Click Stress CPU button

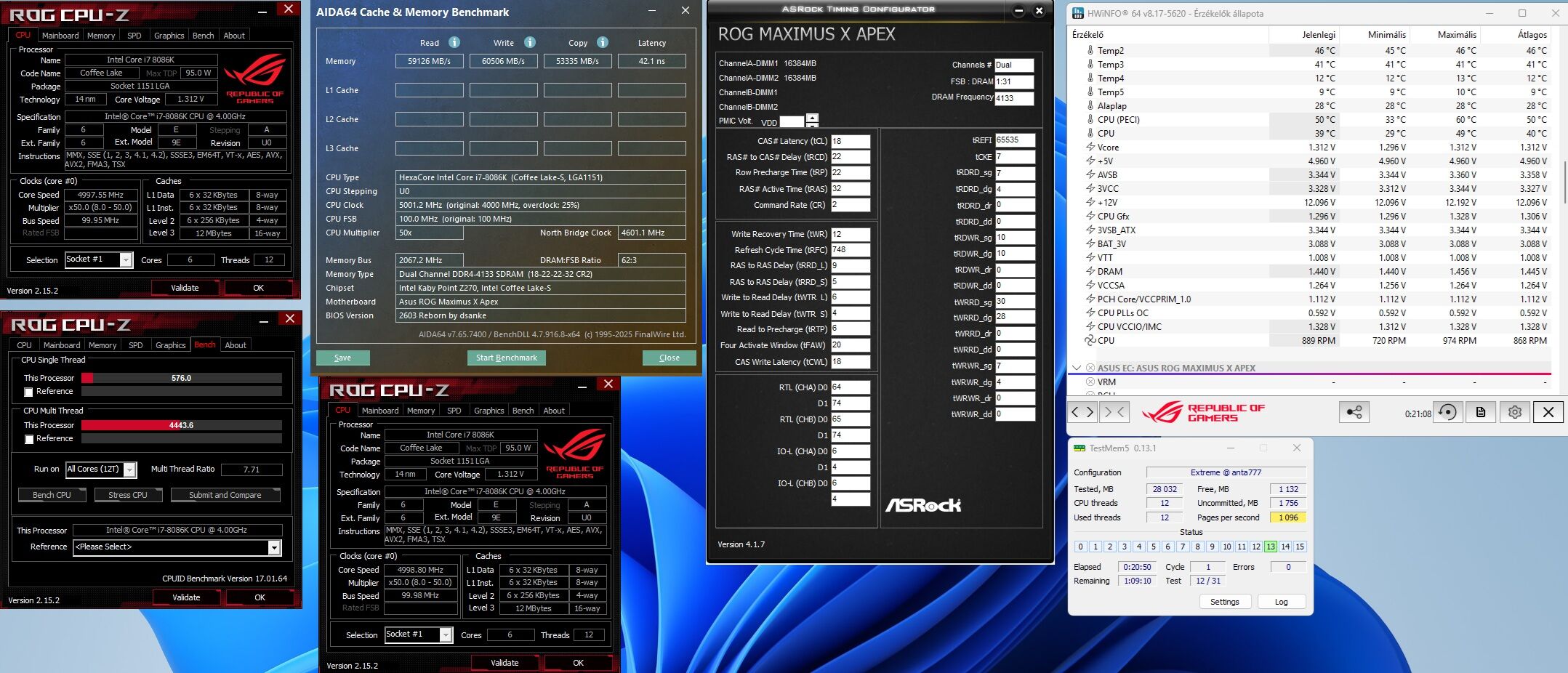click(x=127, y=495)
